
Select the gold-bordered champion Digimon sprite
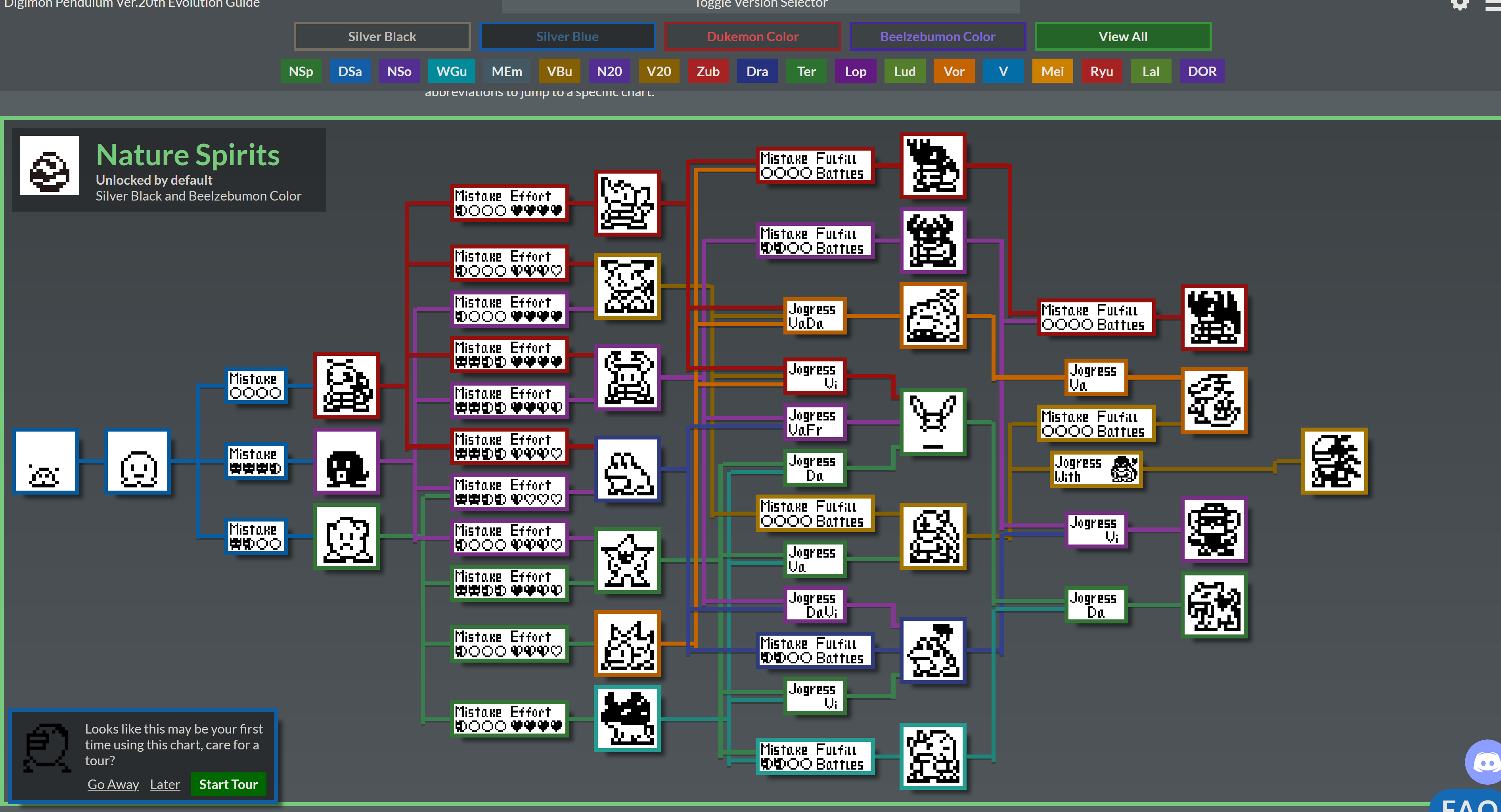point(628,286)
